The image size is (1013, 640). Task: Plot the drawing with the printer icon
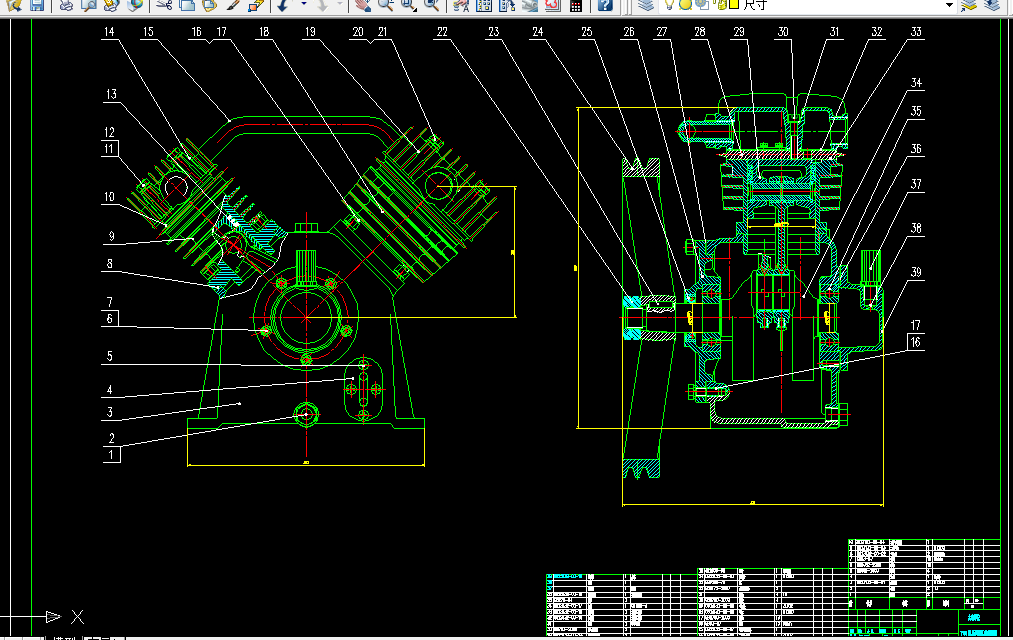(66, 5)
